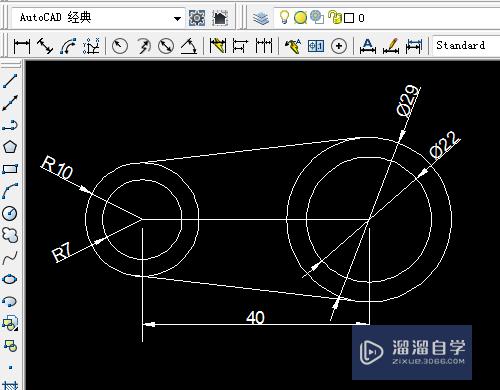Image resolution: width=500 pixels, height=390 pixels.
Task: Select the Linear dimension tool
Action: [x=22, y=46]
